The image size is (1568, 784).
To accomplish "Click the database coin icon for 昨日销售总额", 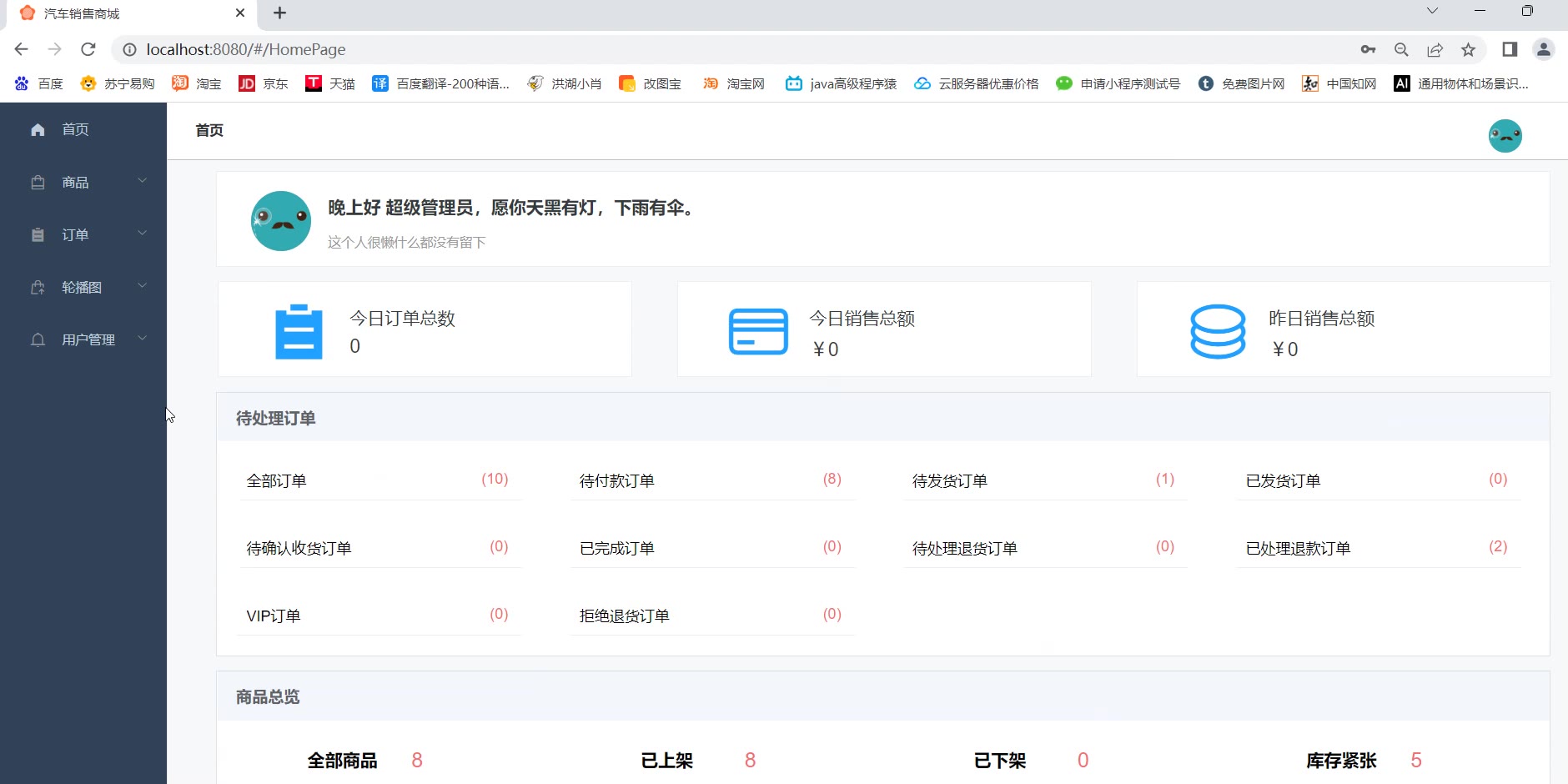I will [1218, 332].
